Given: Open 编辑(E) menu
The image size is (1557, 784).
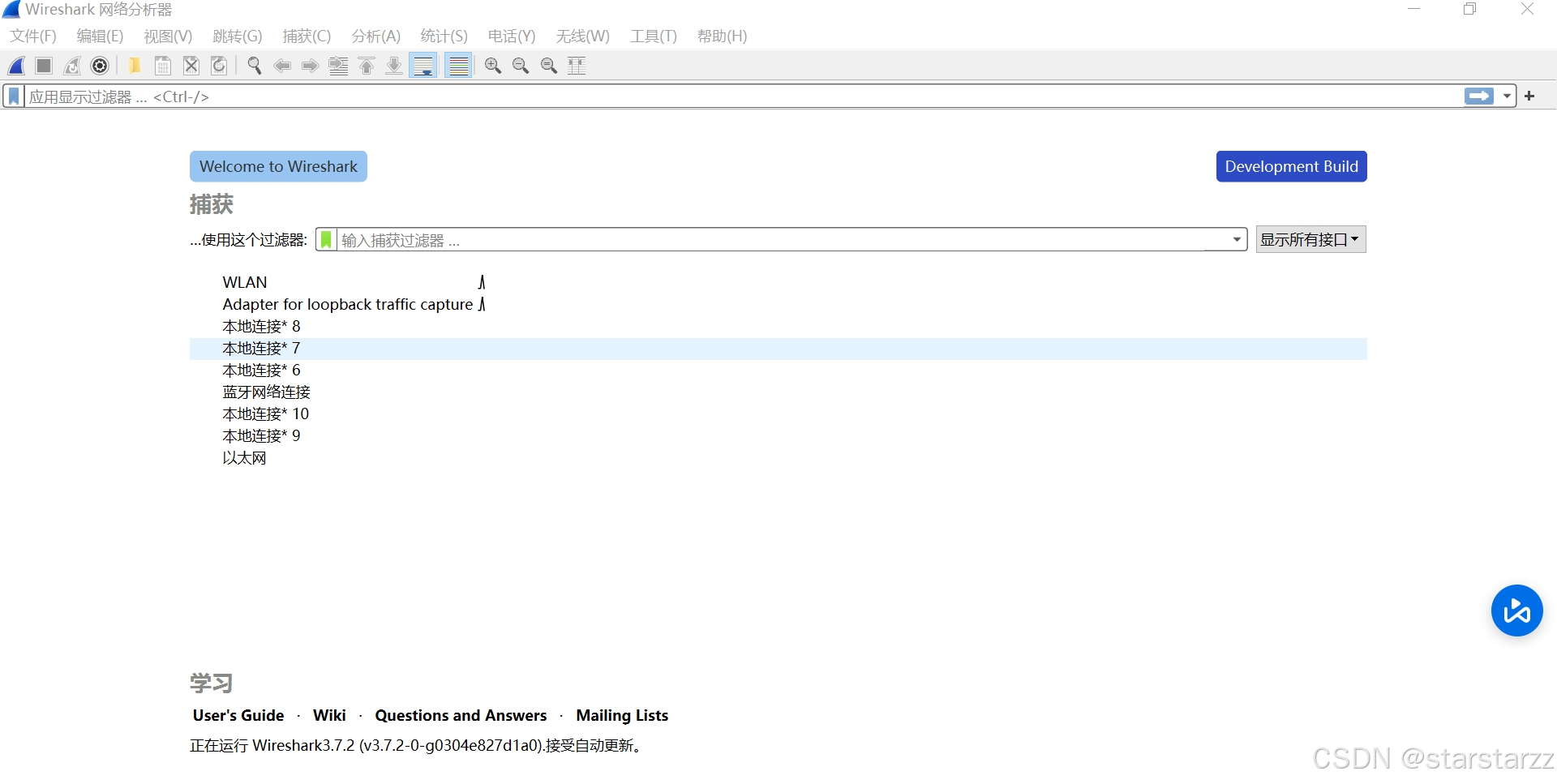Looking at the screenshot, I should click(x=100, y=36).
